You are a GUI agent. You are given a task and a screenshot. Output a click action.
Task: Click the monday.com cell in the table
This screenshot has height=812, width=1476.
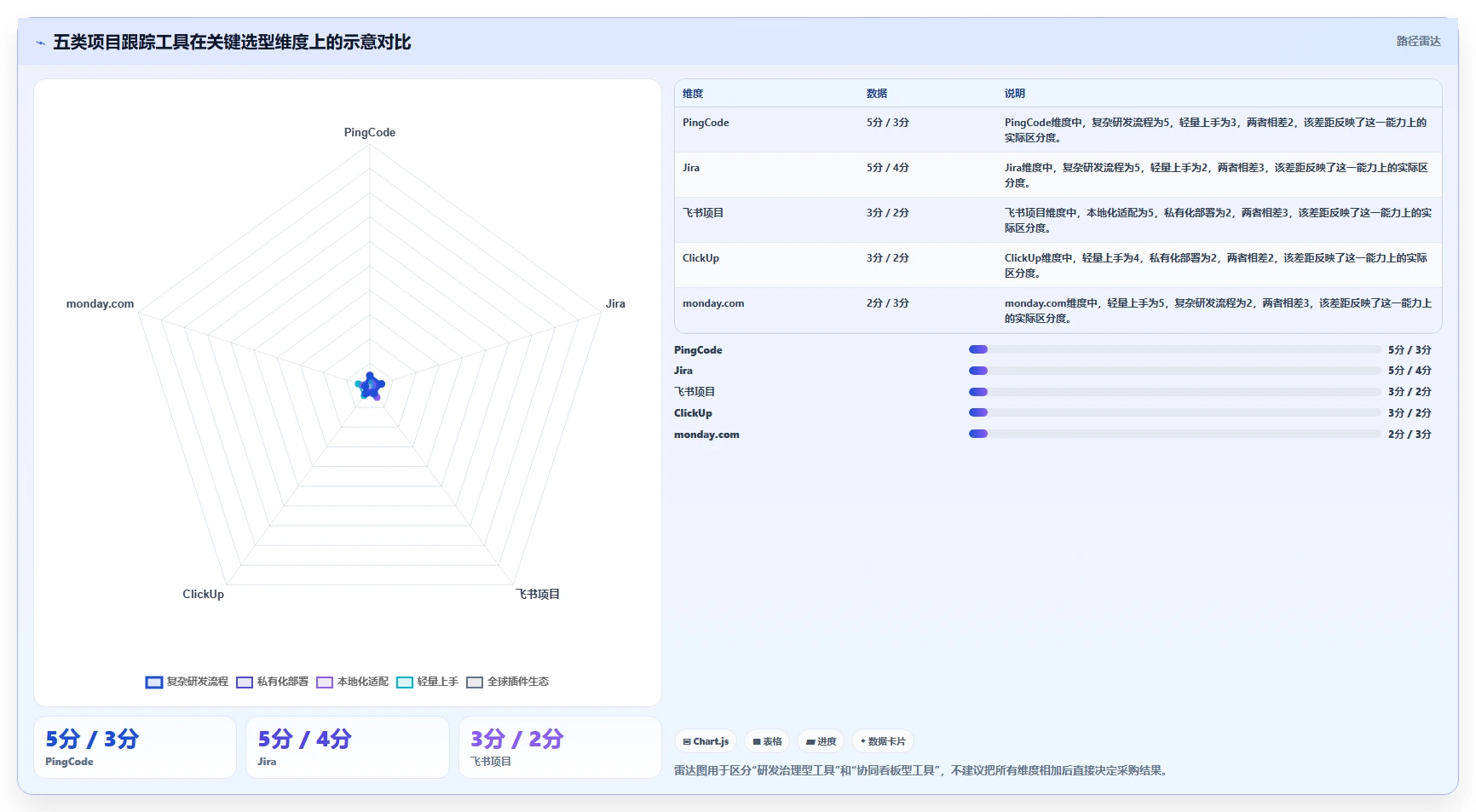(x=713, y=303)
